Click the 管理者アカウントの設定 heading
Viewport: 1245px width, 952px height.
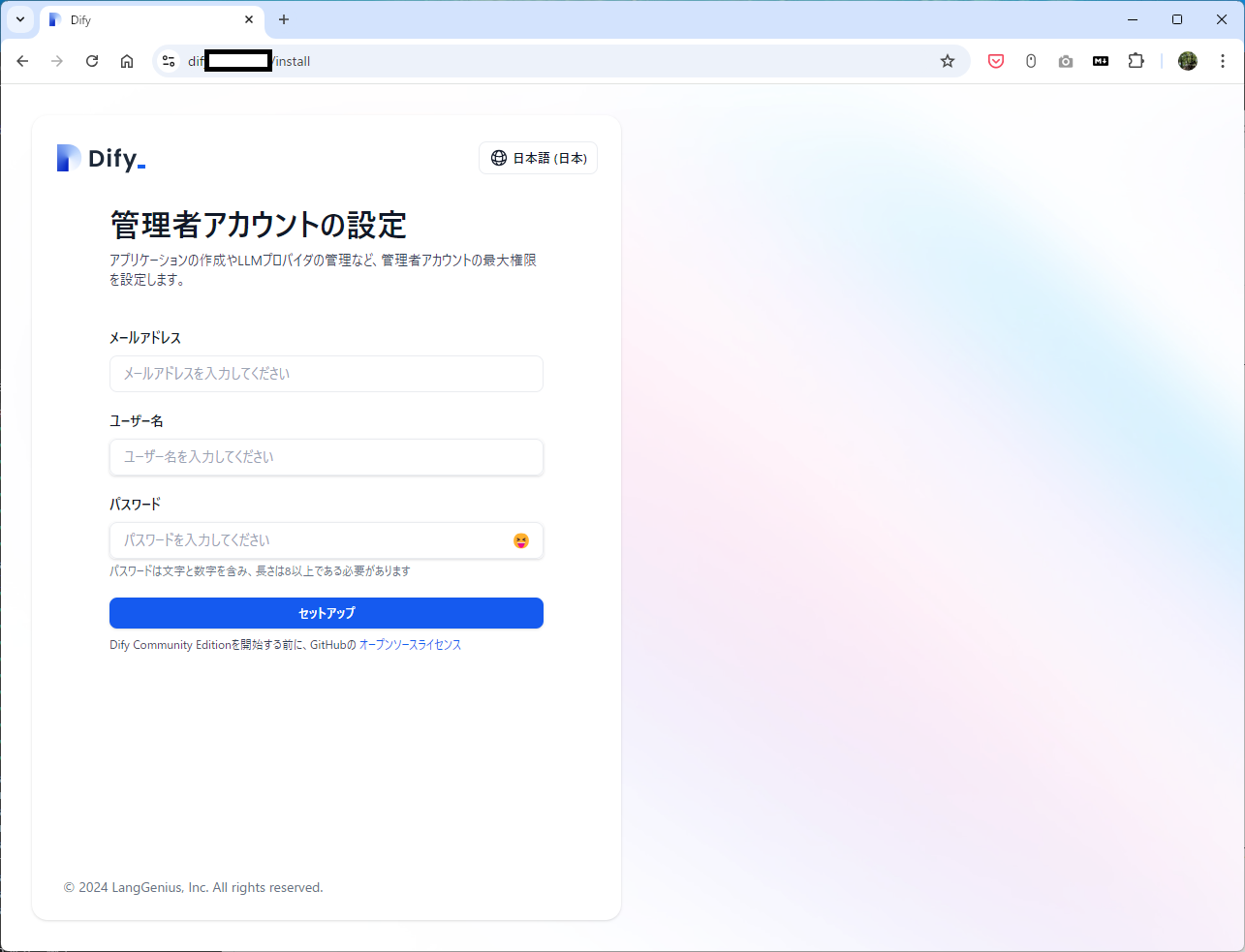click(x=259, y=225)
